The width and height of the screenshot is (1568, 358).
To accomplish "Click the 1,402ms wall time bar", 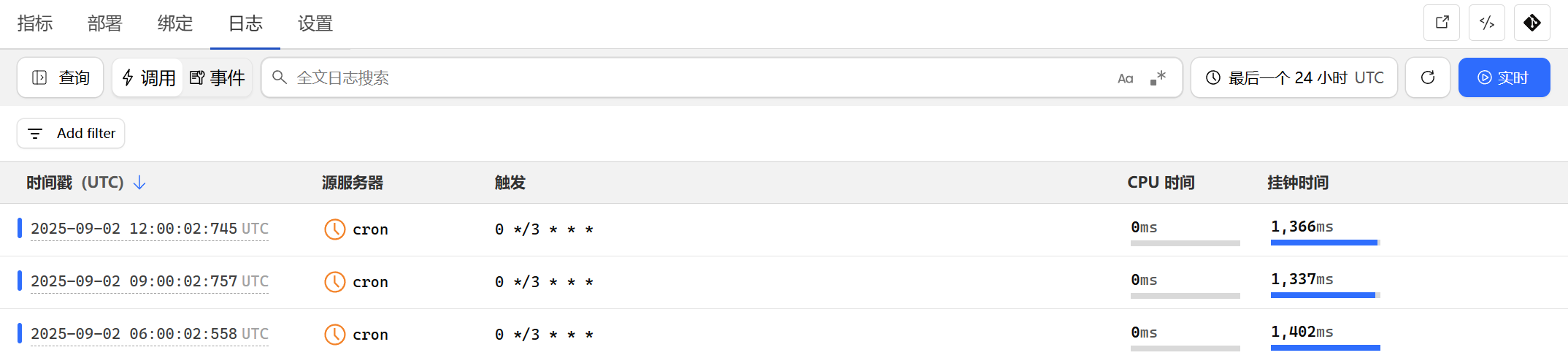I will pos(1325,348).
